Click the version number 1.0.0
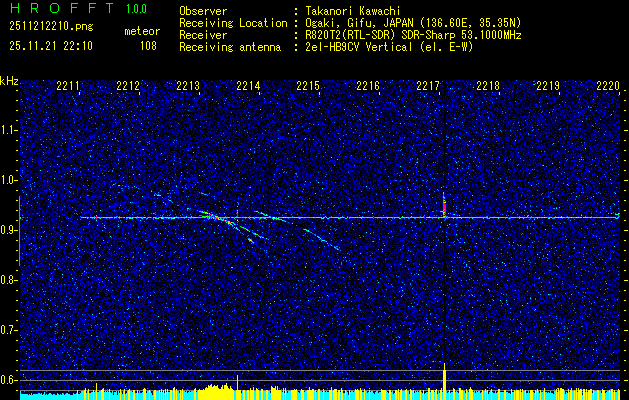 (136, 9)
